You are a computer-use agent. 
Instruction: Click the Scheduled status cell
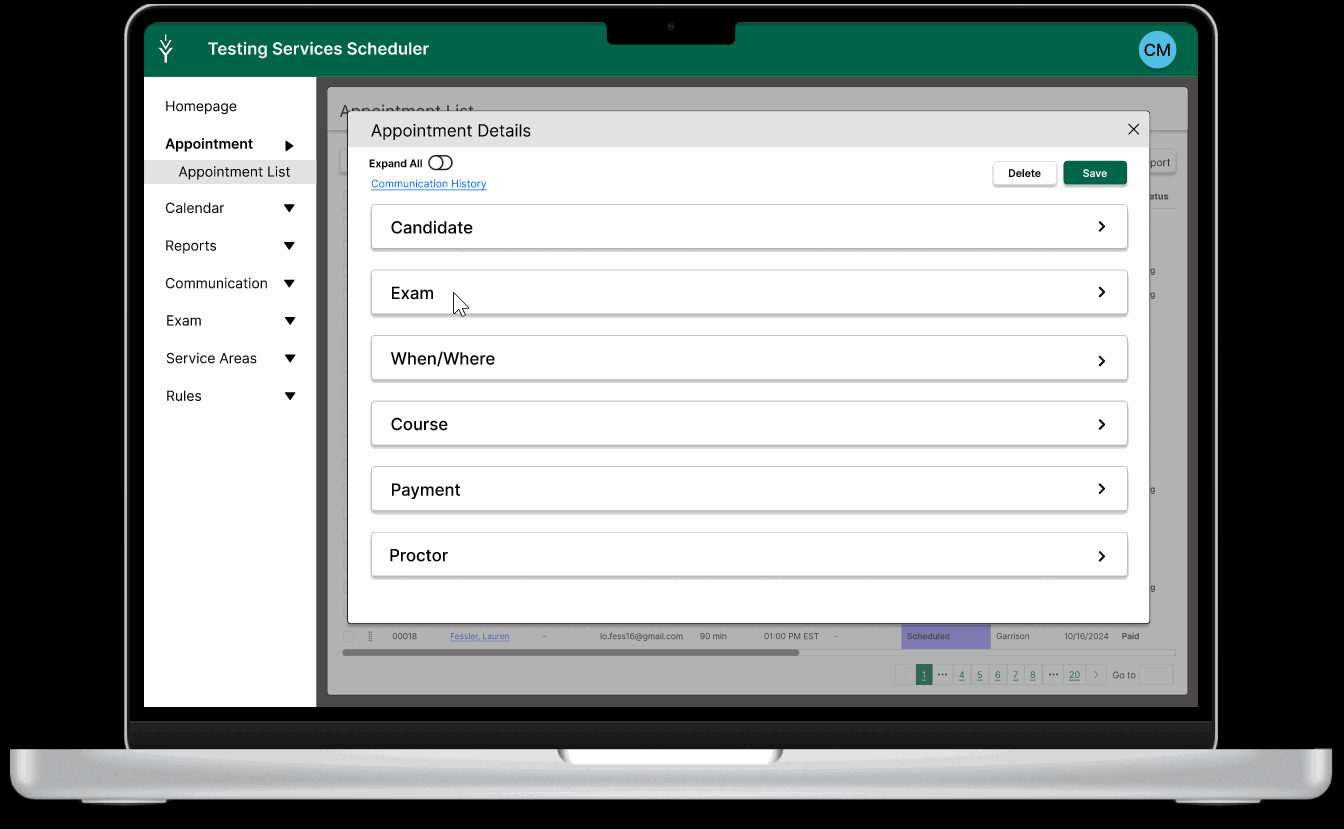(x=946, y=636)
